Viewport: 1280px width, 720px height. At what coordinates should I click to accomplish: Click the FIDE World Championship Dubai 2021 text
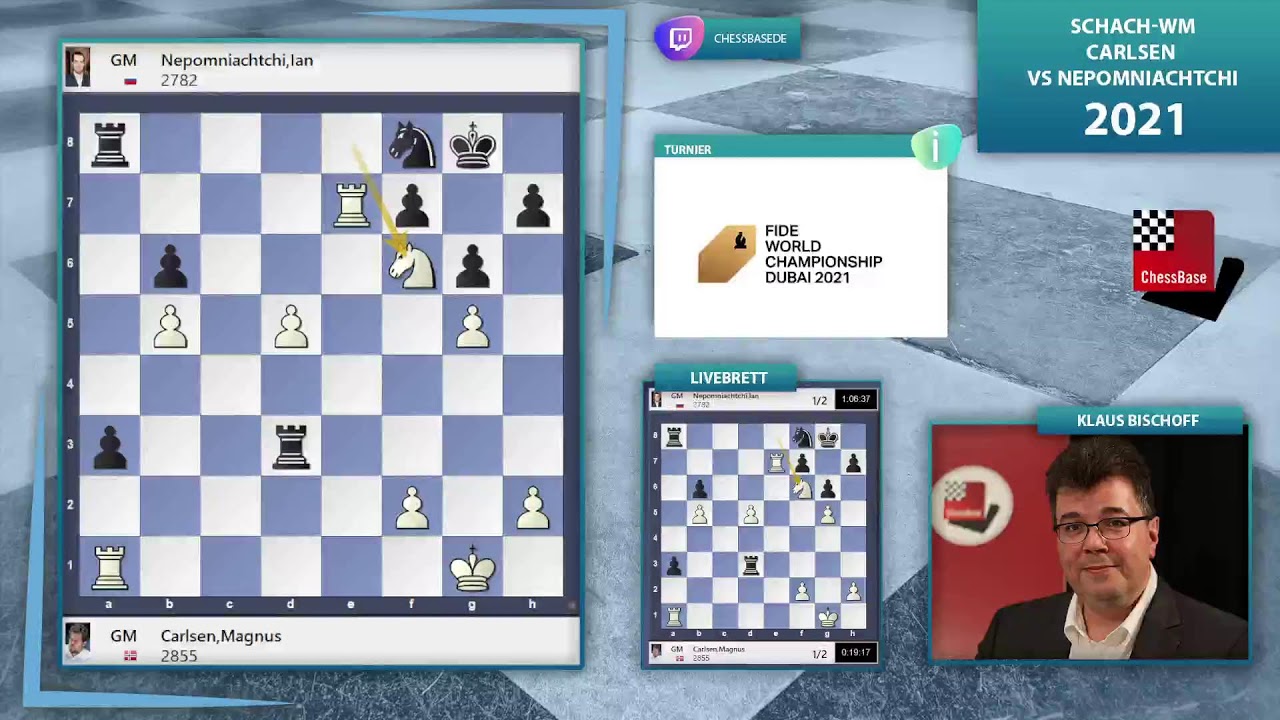(823, 254)
